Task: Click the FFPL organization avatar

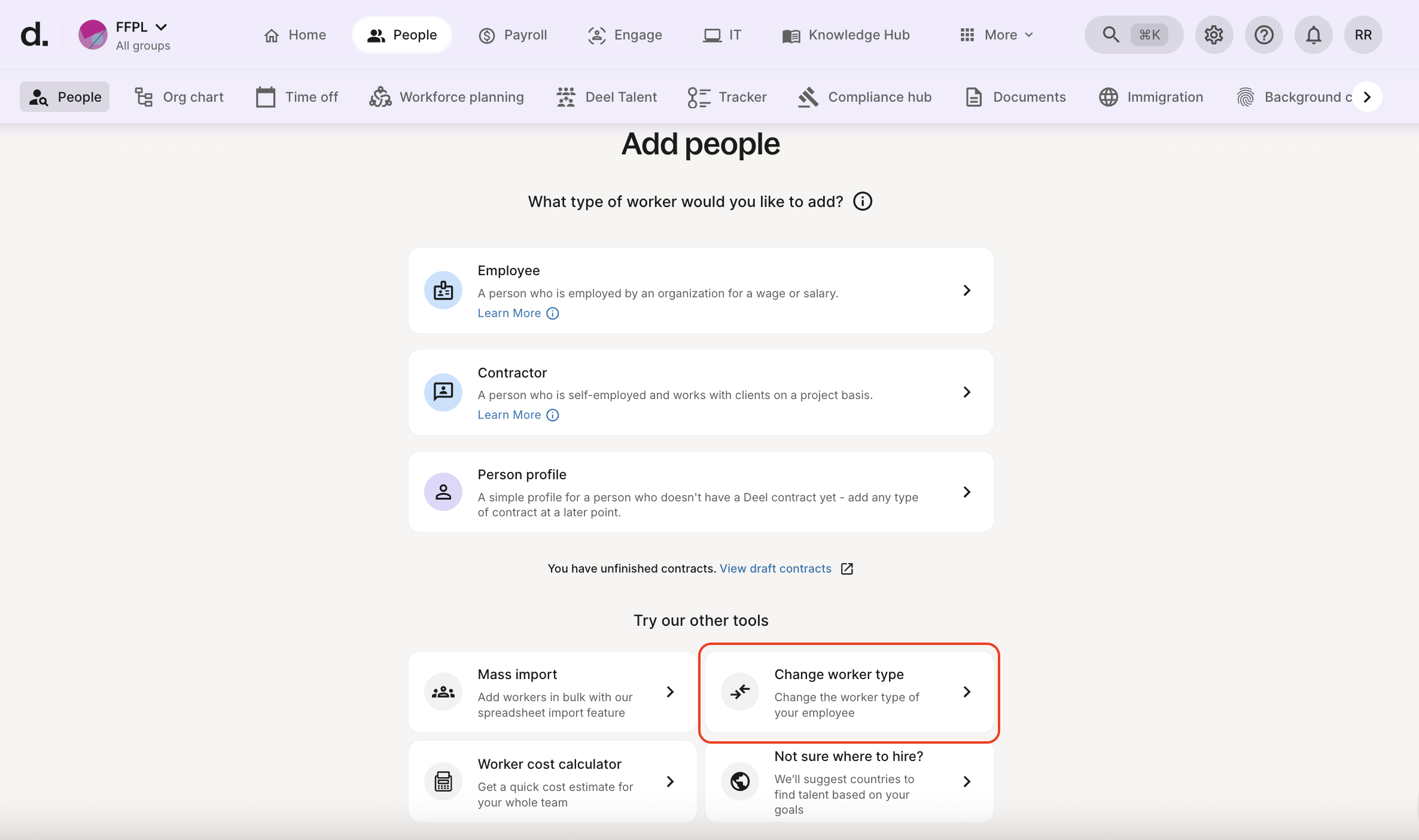Action: click(x=93, y=35)
